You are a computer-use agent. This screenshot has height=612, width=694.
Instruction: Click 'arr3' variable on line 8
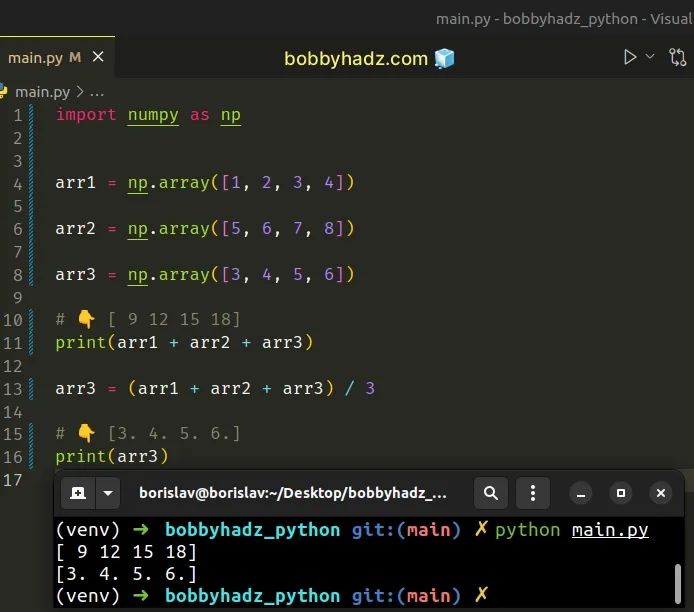click(76, 275)
